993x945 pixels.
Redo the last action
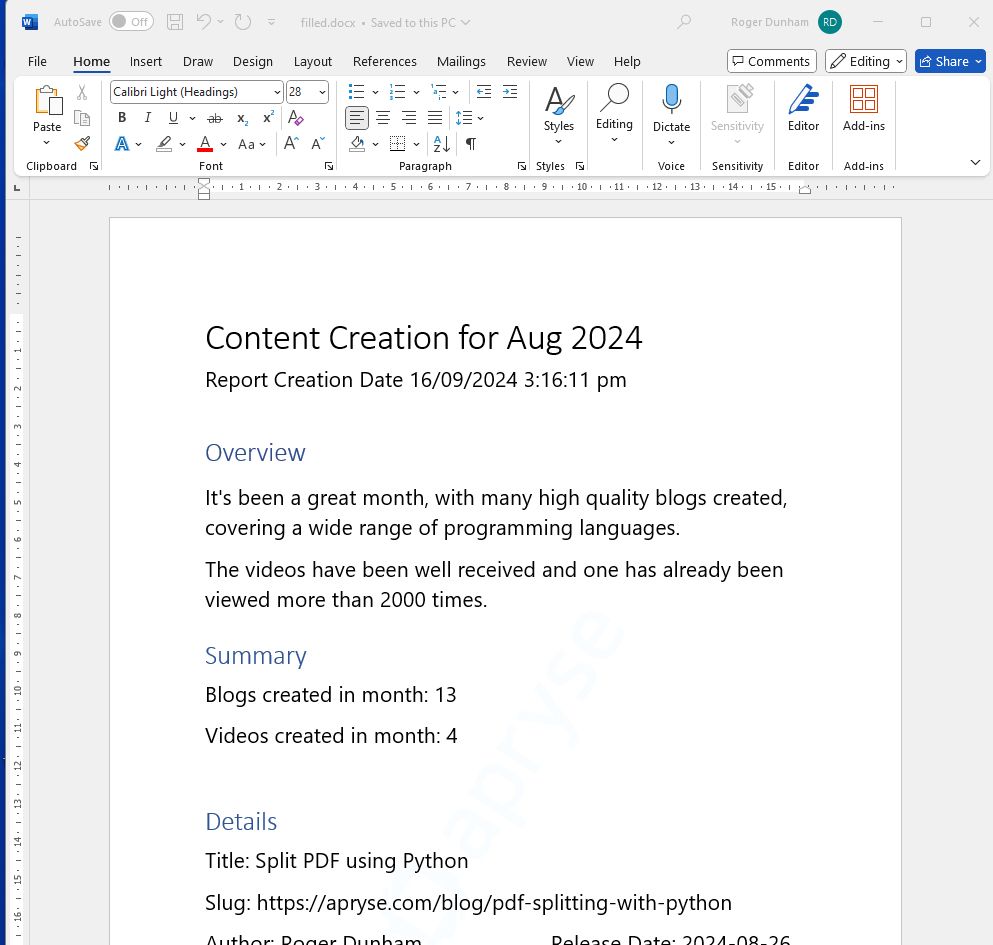point(243,22)
